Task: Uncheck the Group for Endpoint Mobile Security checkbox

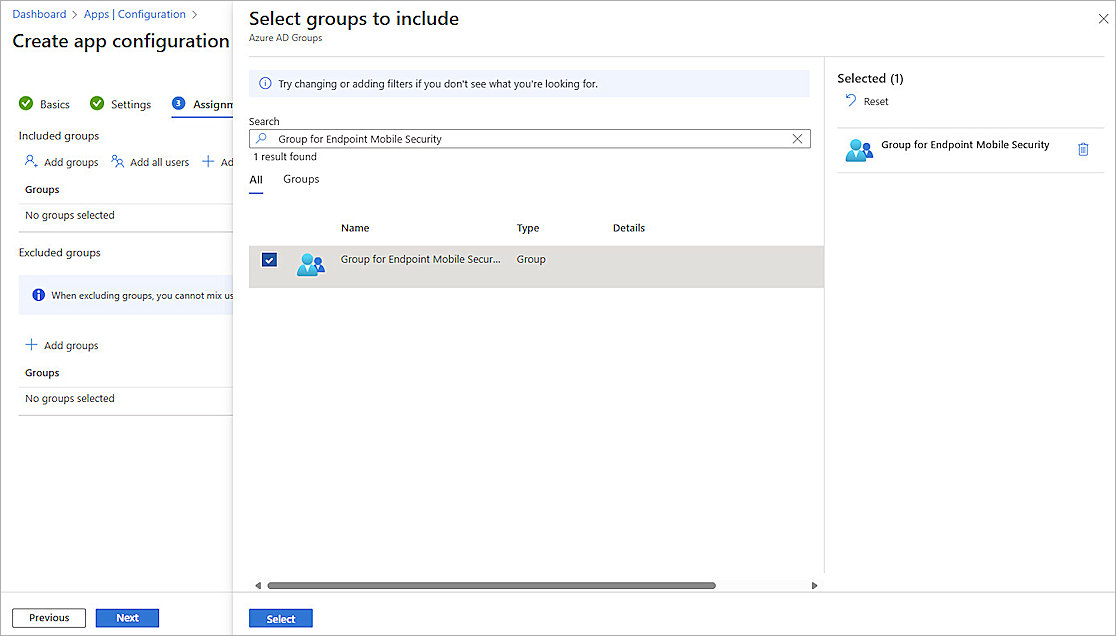Action: pos(269,260)
